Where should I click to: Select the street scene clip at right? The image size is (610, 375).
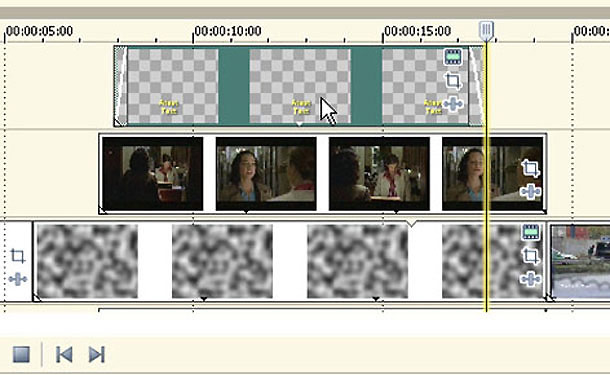click(x=580, y=261)
